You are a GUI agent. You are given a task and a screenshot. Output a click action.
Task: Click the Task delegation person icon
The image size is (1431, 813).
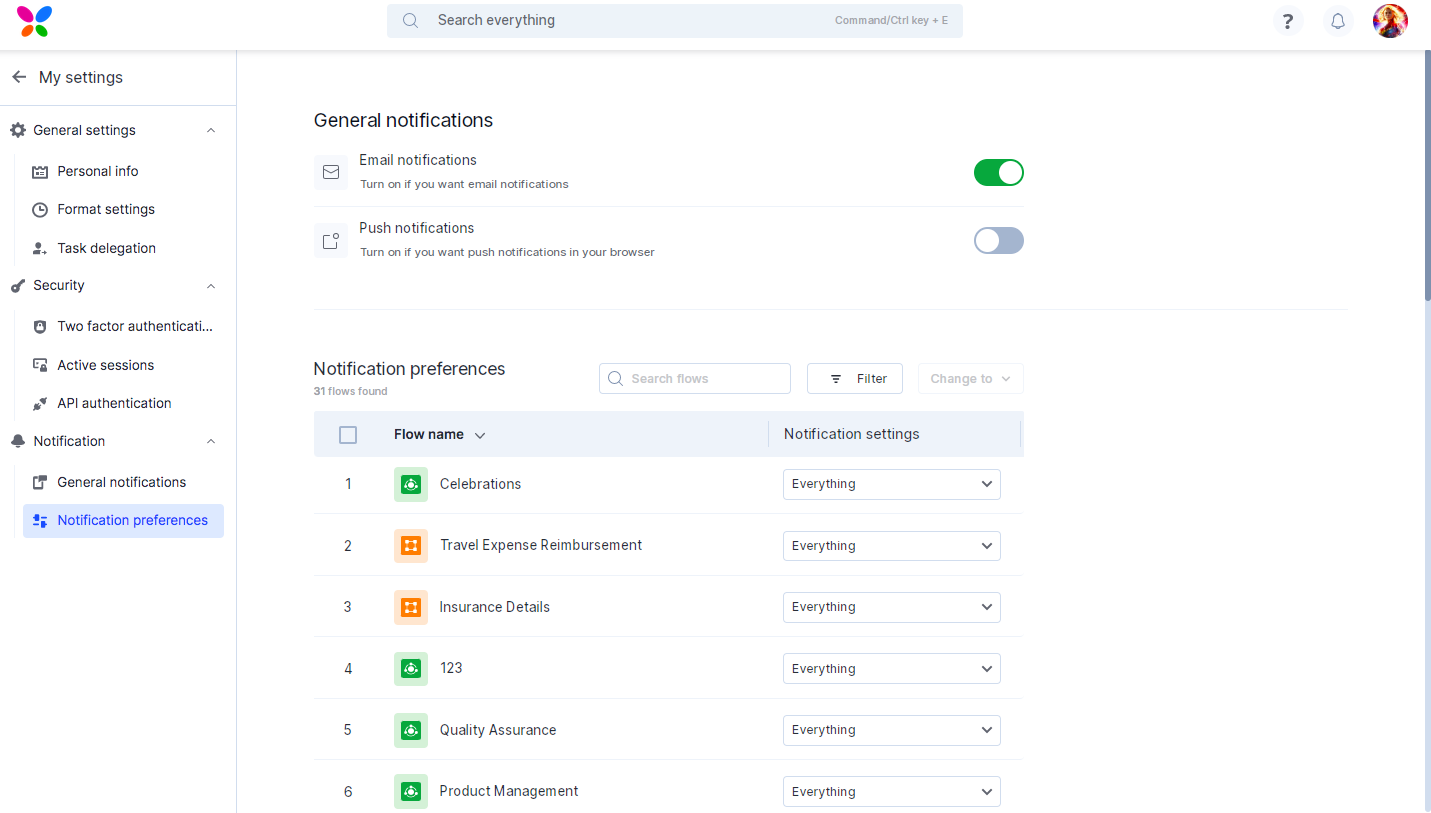pos(40,248)
